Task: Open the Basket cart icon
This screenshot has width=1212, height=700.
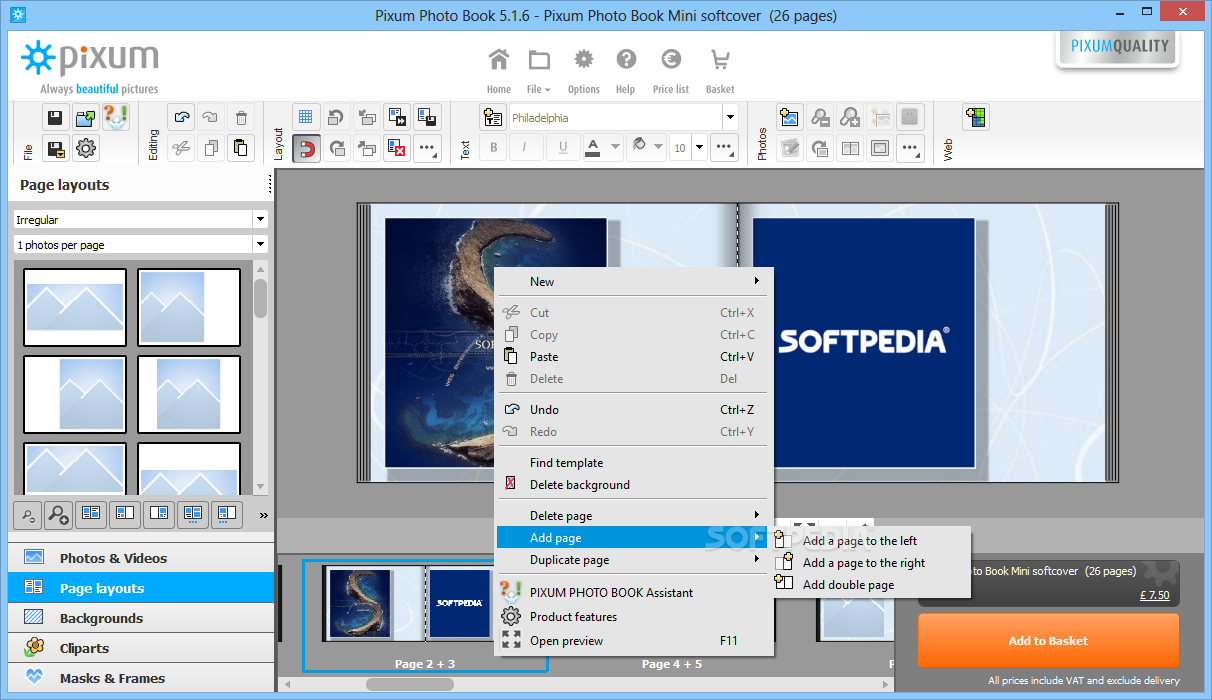Action: pos(720,72)
